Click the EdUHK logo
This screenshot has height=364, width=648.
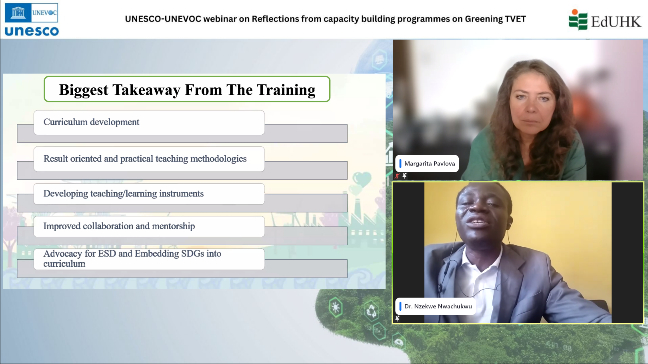tap(604, 20)
